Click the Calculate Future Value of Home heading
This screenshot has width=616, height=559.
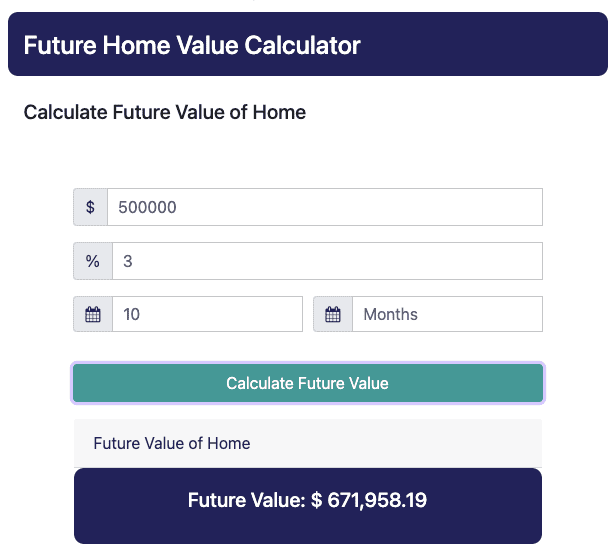165,112
